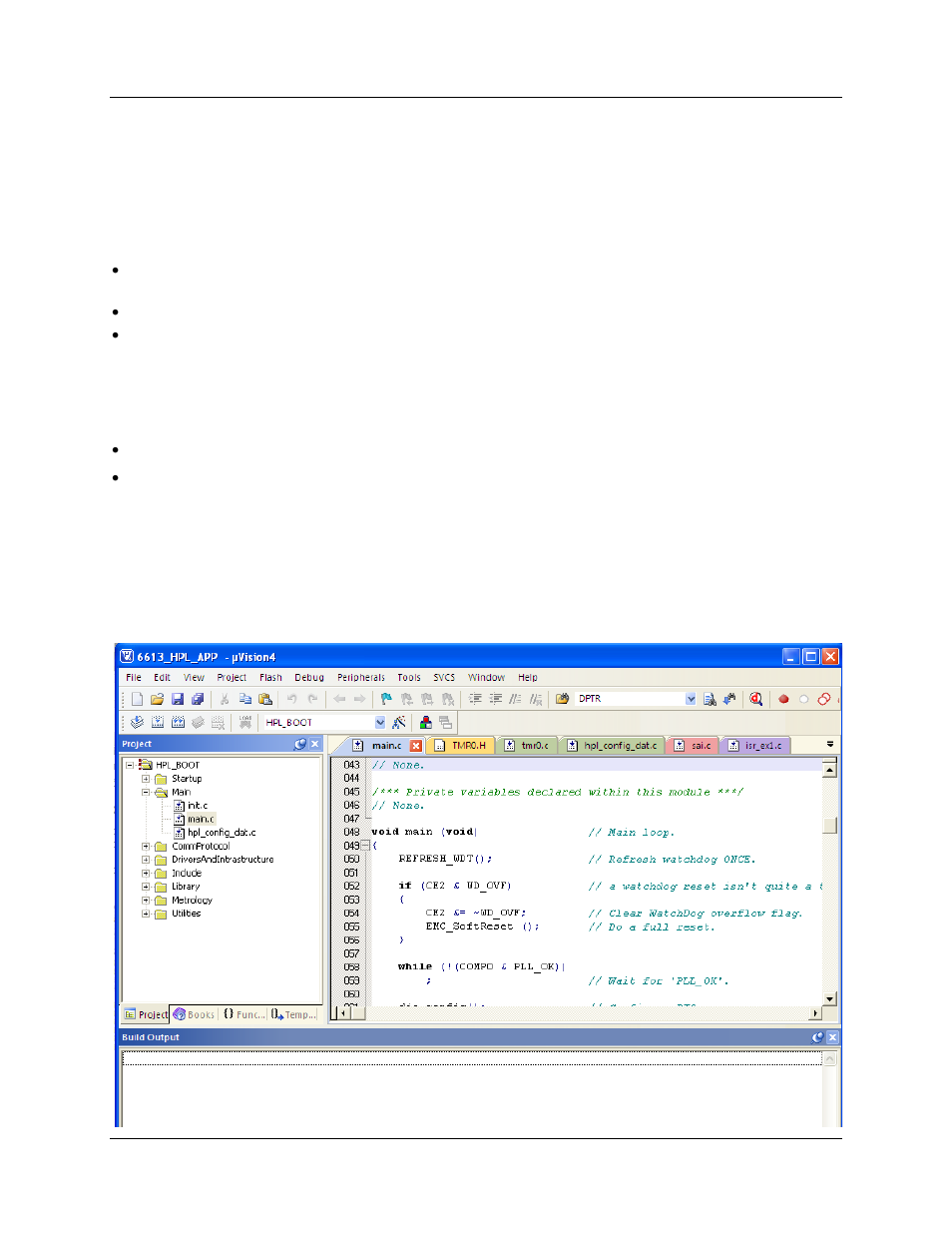Switch to sai.c editor tab
The image size is (952, 1233).
click(693, 746)
